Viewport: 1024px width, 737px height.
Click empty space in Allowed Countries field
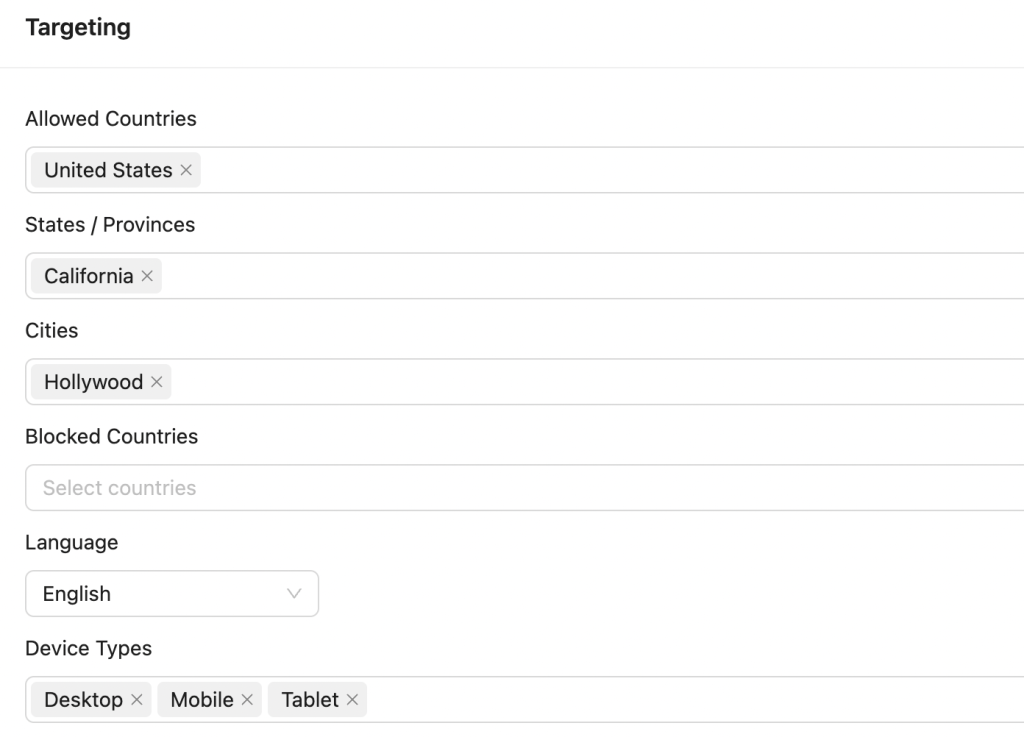pos(600,170)
